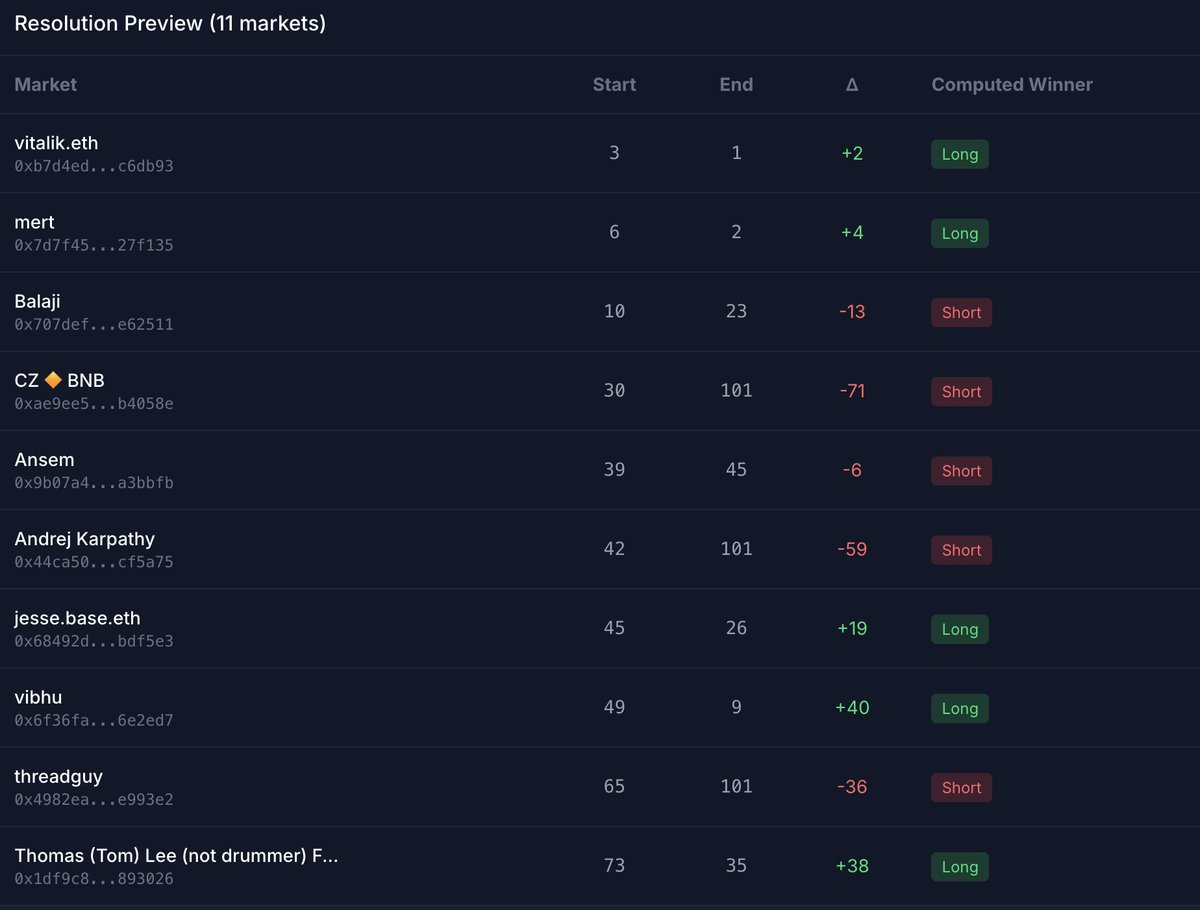This screenshot has height=910, width=1200.
Task: Click the Short badge for CZ BNB
Action: click(961, 391)
